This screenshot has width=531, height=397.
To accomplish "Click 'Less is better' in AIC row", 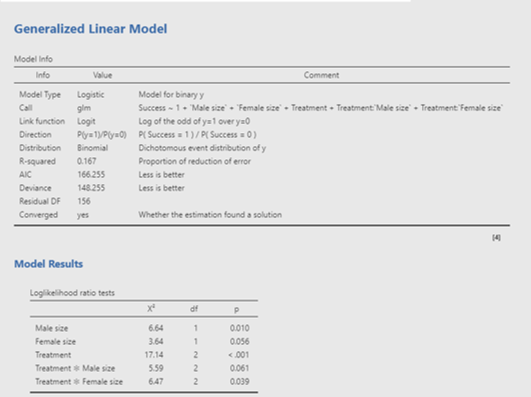I will click(x=161, y=175).
